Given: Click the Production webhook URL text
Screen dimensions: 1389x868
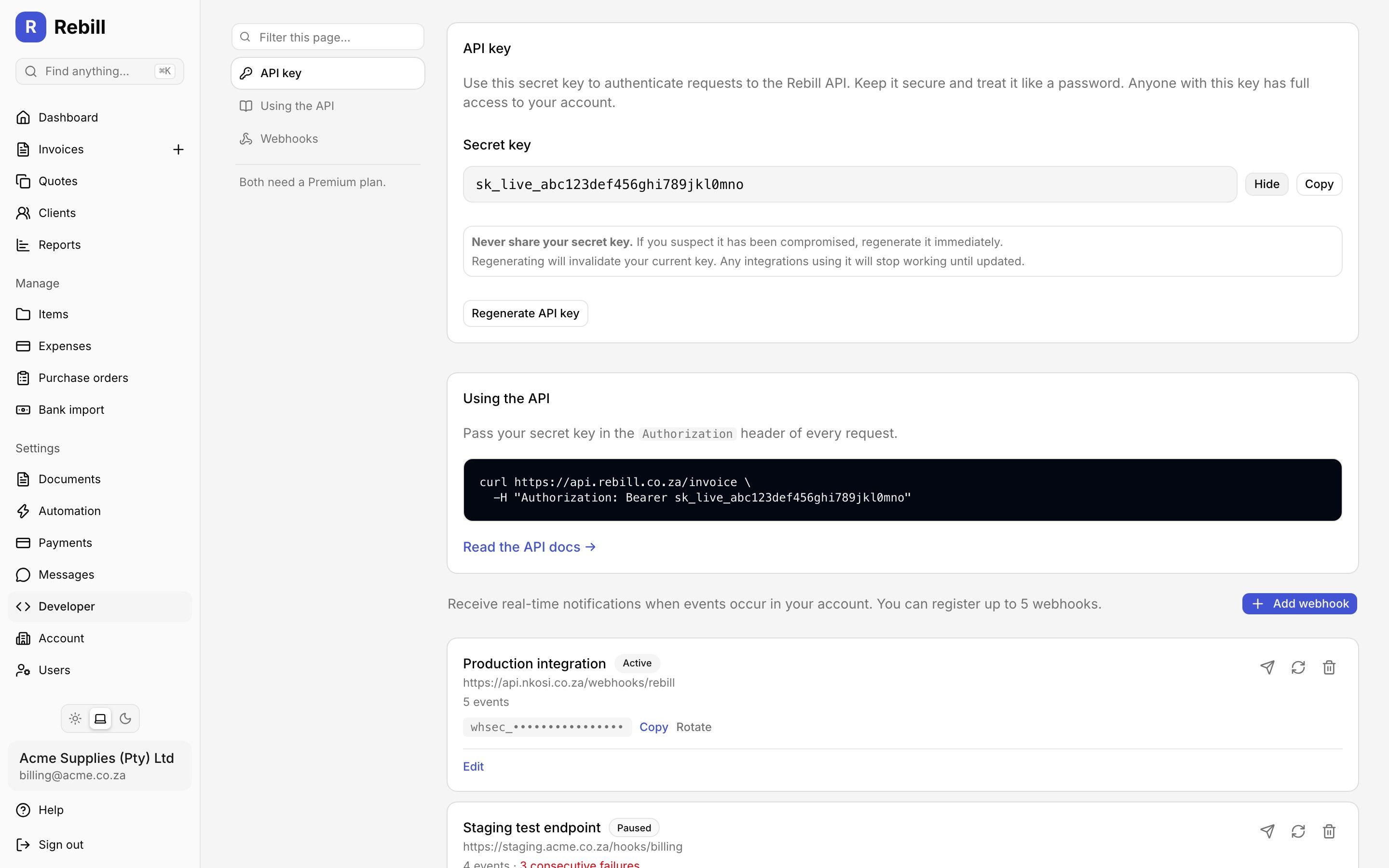Looking at the screenshot, I should coord(569,683).
